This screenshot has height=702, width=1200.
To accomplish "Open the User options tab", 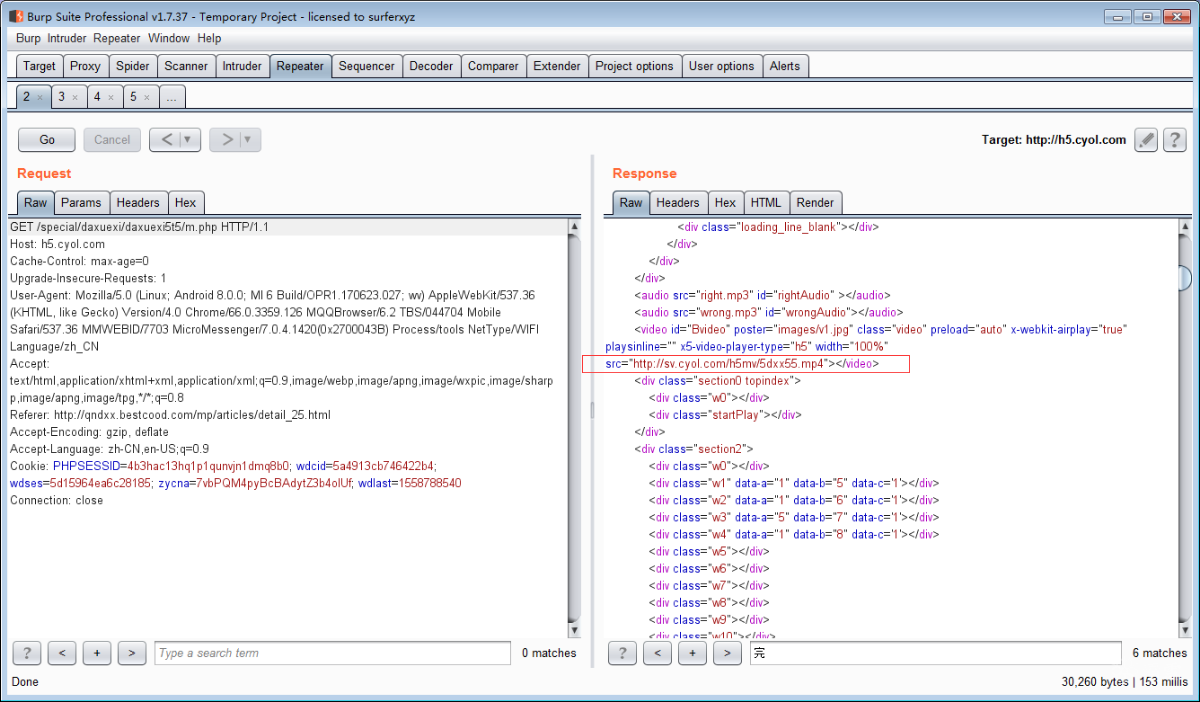I will tap(721, 66).
